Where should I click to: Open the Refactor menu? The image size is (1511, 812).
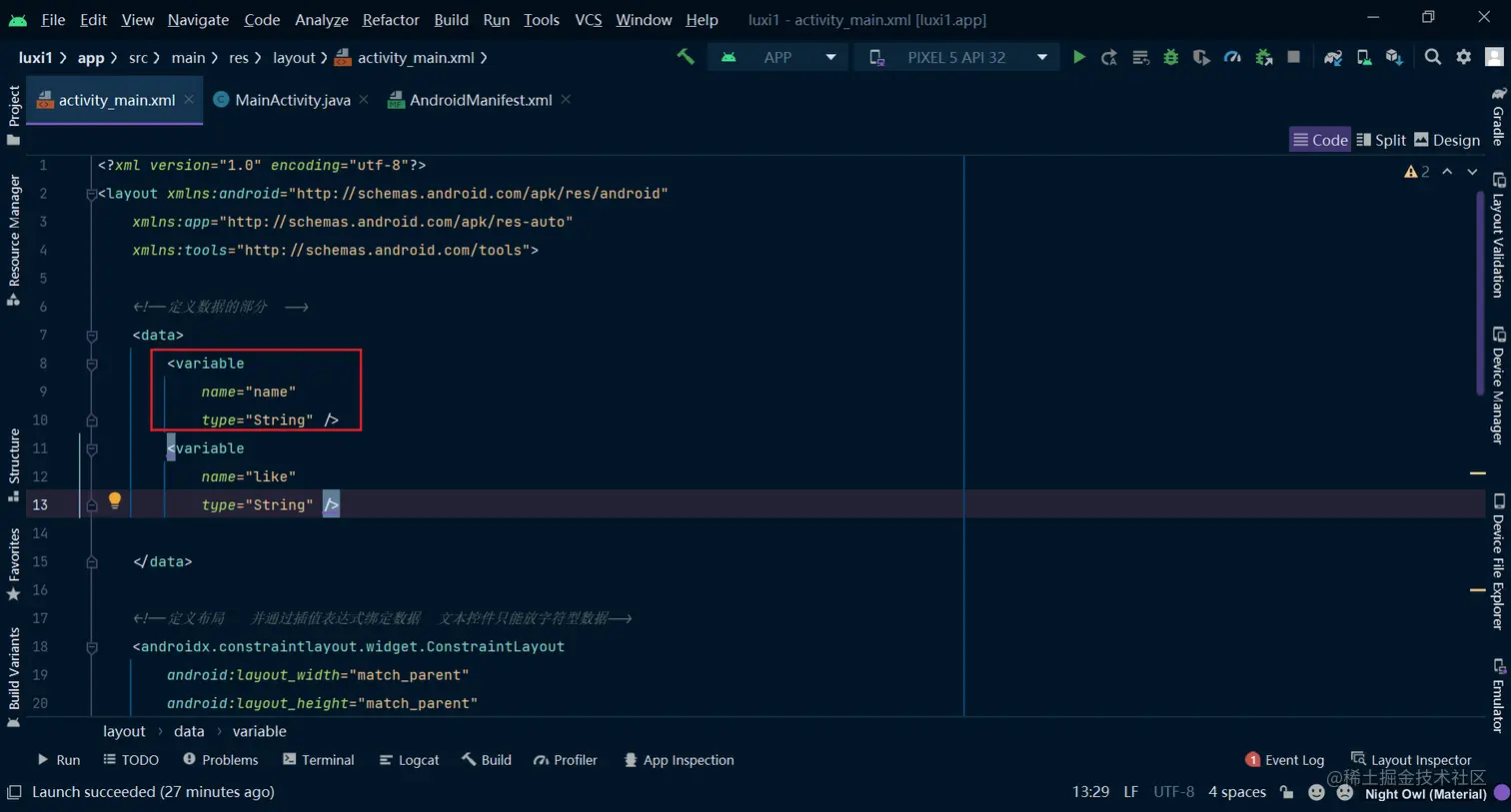tap(391, 20)
